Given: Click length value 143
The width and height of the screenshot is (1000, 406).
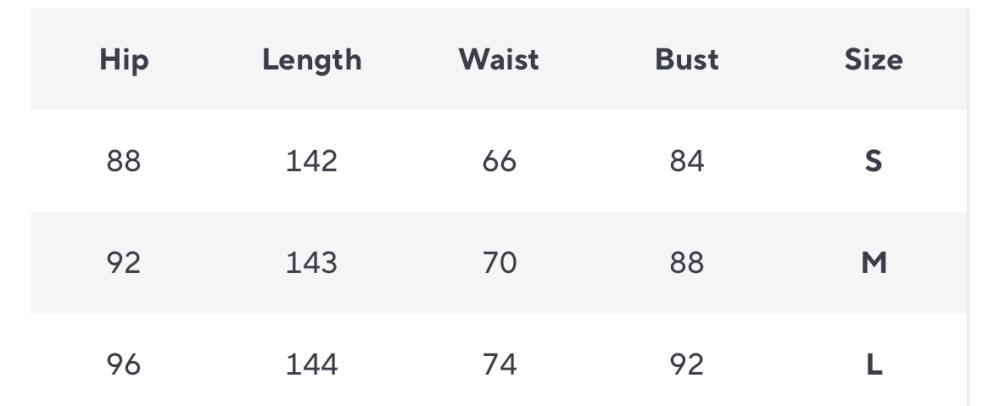Looking at the screenshot, I should tap(312, 263).
